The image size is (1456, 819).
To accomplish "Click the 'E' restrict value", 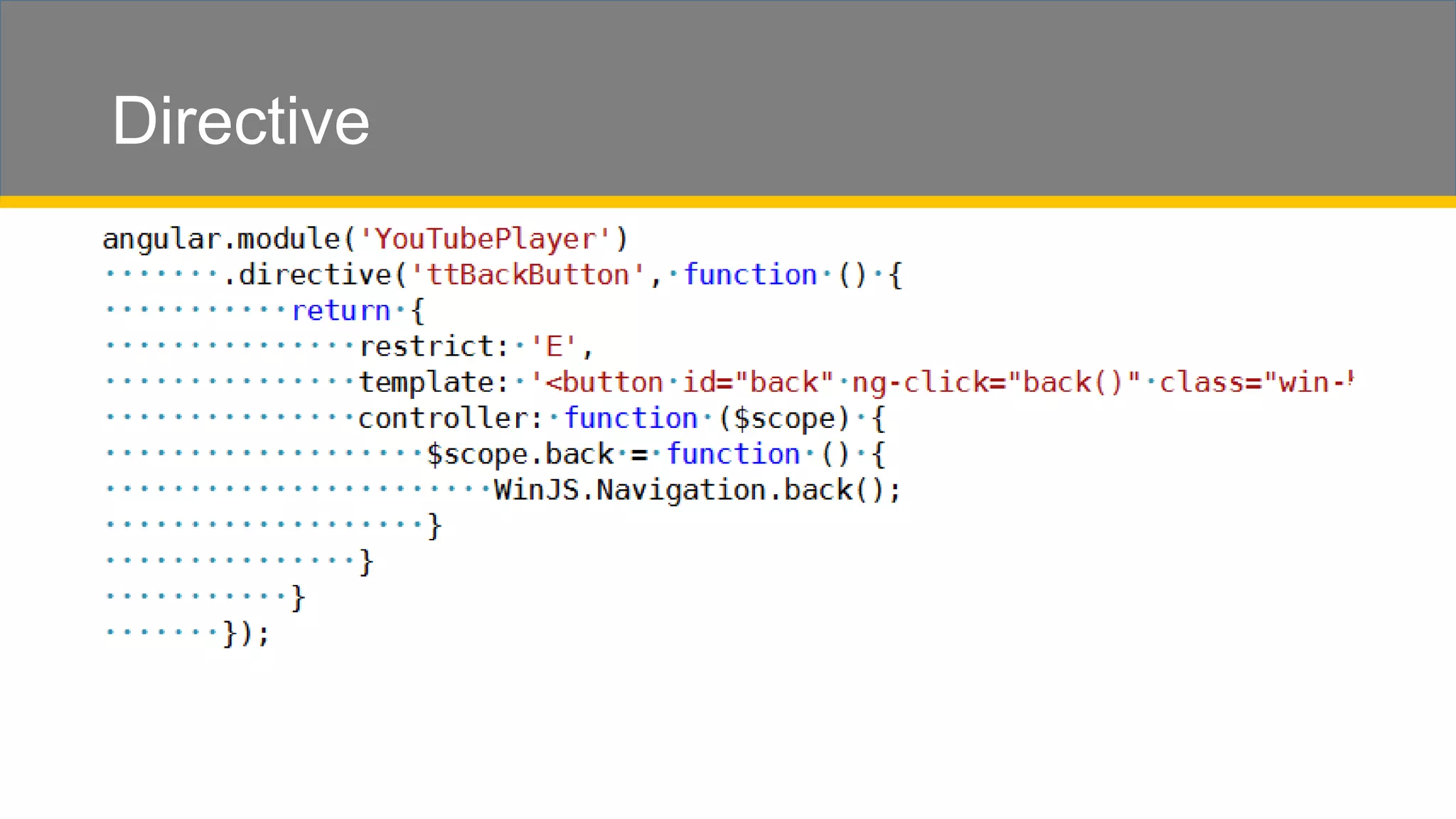I will (554, 347).
